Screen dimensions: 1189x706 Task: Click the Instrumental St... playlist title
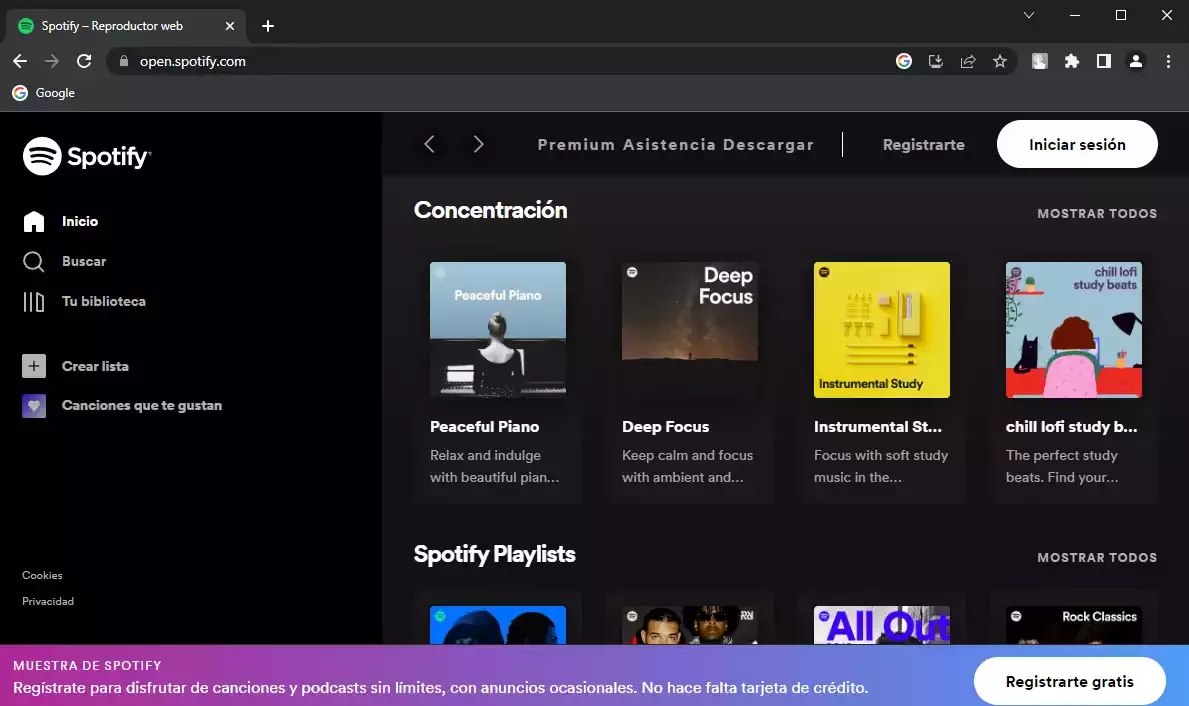pos(877,427)
